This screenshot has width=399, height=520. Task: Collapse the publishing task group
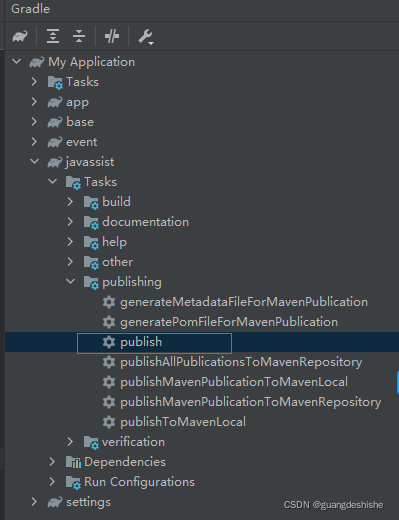coord(70,282)
